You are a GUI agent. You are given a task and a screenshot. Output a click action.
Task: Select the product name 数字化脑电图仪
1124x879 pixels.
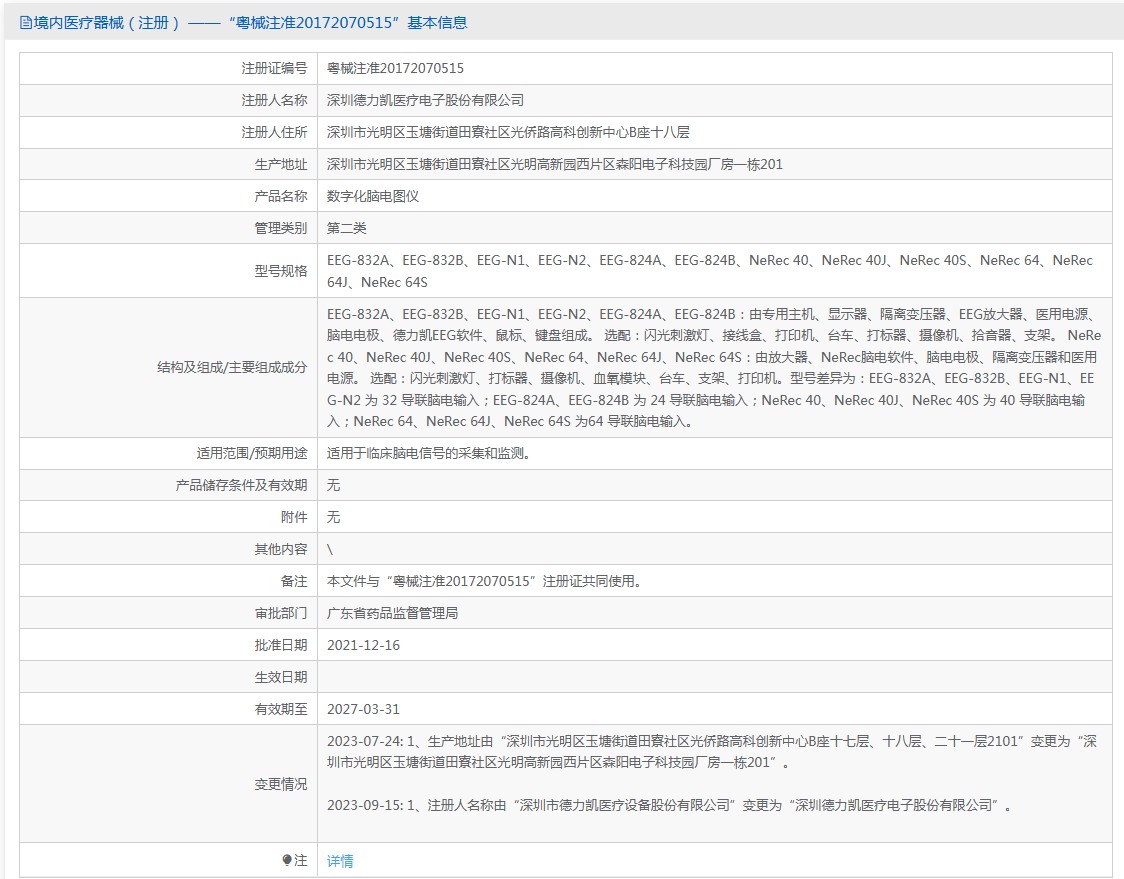tap(373, 196)
